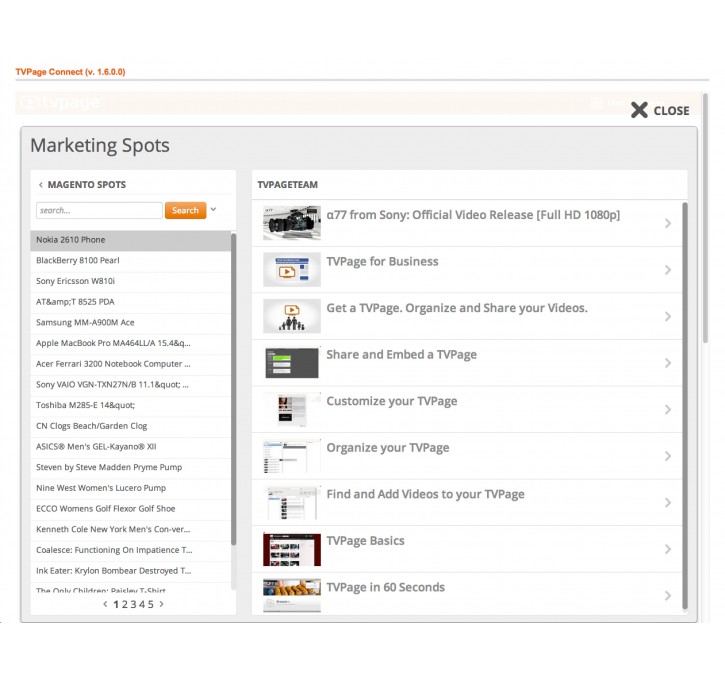Screen dimensions: 725x680
Task: Select CN Clogs Beach/Garden Clog spot
Action: [x=130, y=426]
